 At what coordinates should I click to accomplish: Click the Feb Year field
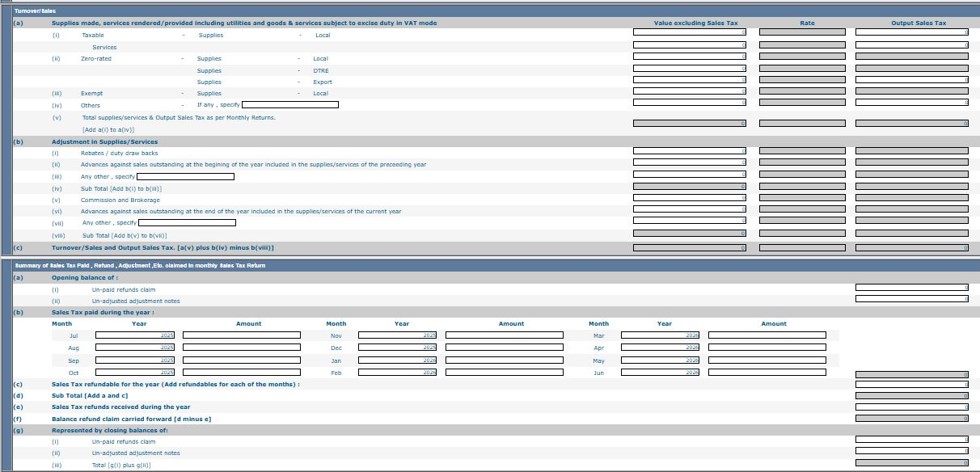click(398, 372)
